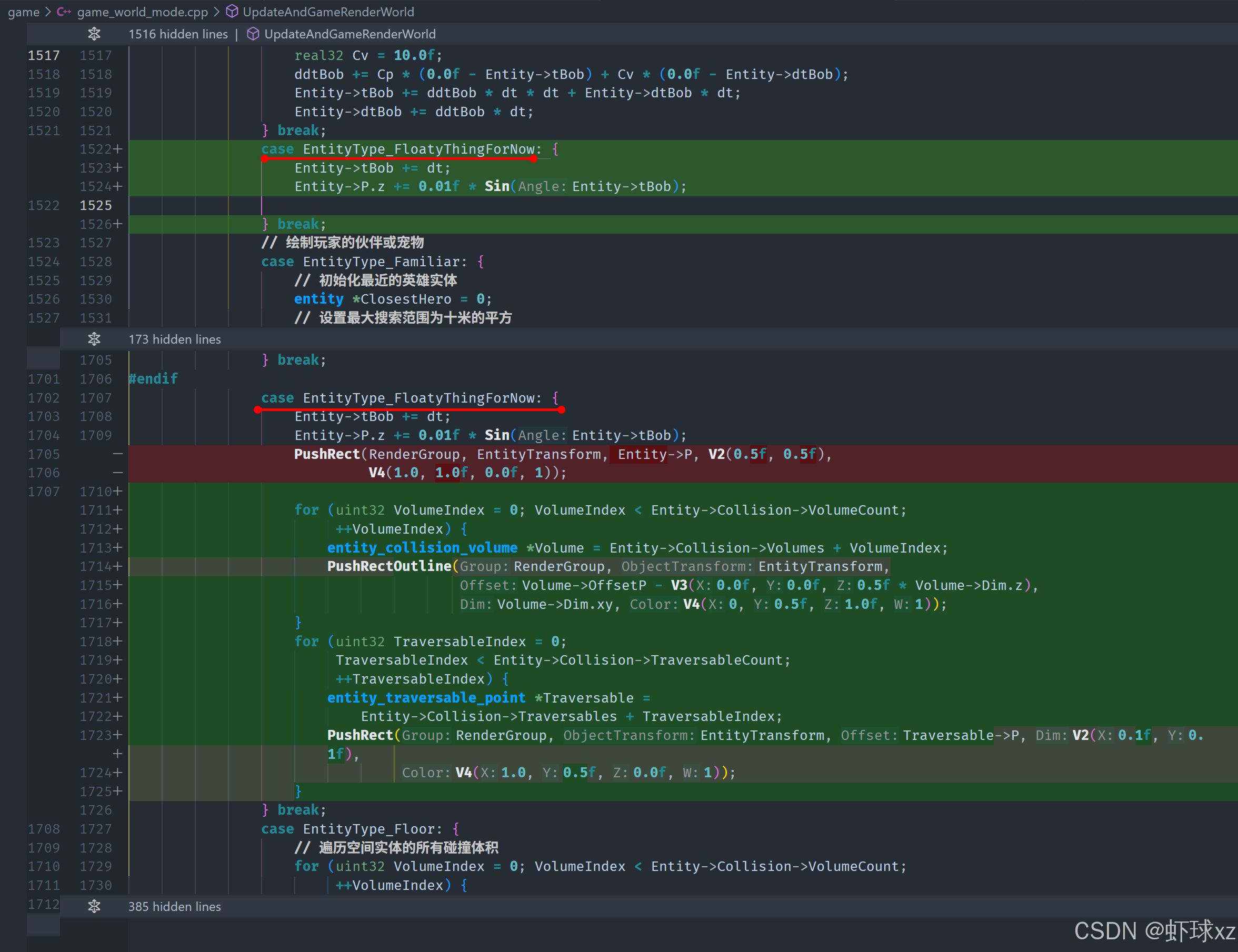Click the unfold icon beside 173 hidden lines
1238x952 pixels.
point(94,339)
